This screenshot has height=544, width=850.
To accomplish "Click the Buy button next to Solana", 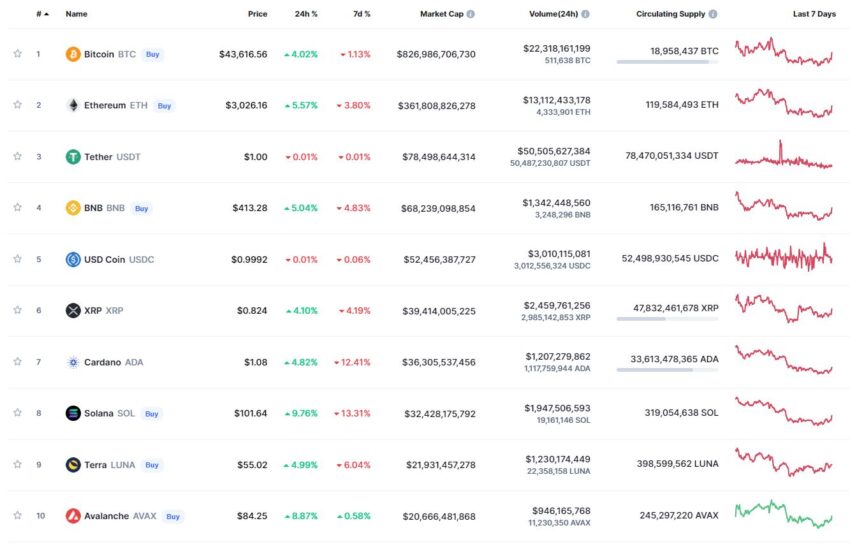I will pos(152,413).
